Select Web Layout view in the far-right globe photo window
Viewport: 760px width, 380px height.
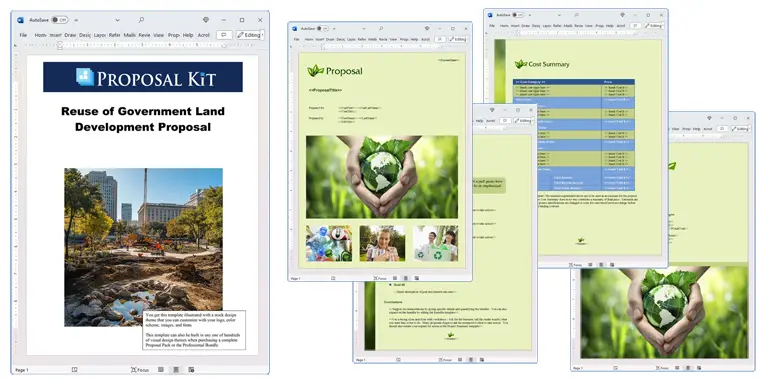(699, 368)
